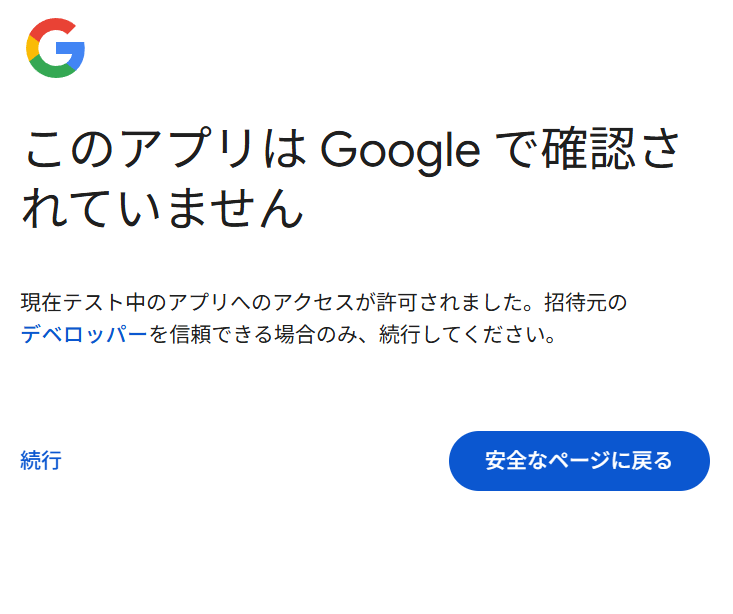Click the "を" after the デベロッパー link
733x614 pixels.
[160, 335]
